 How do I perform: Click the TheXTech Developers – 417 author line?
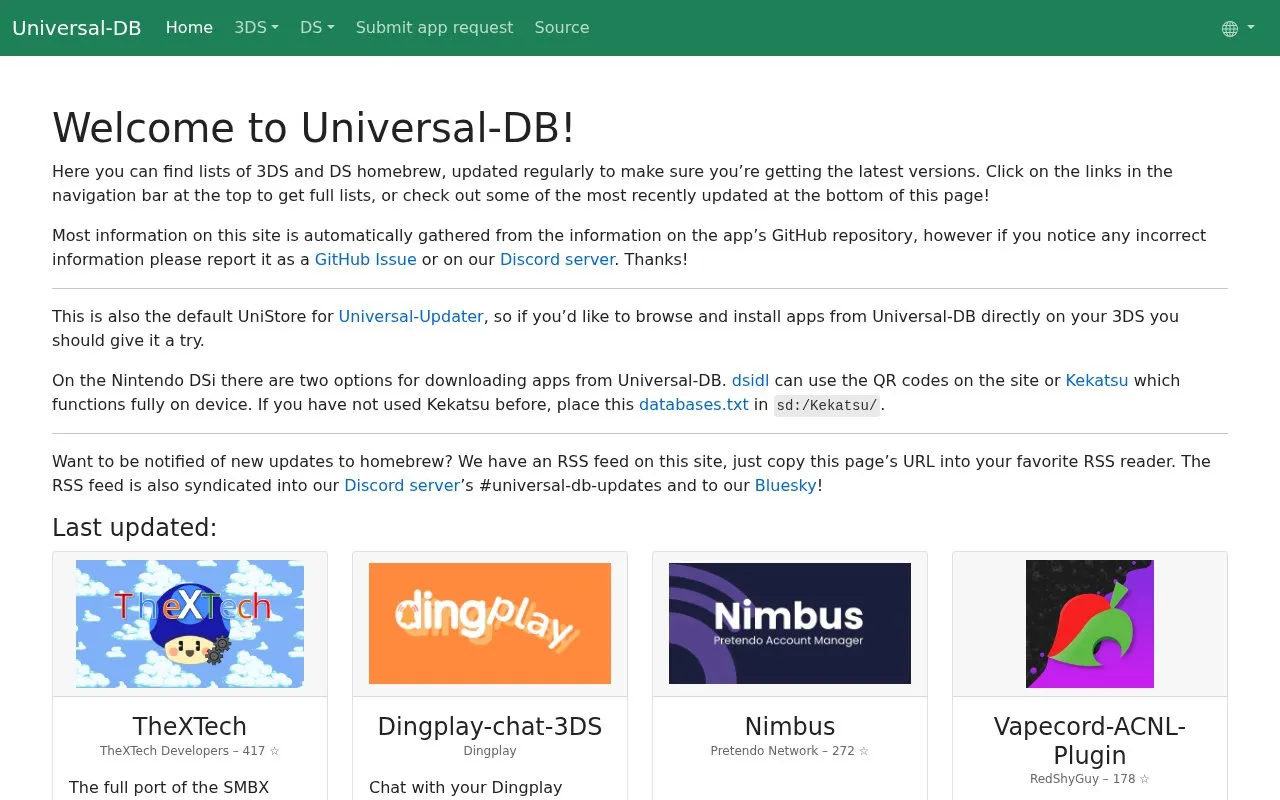190,751
